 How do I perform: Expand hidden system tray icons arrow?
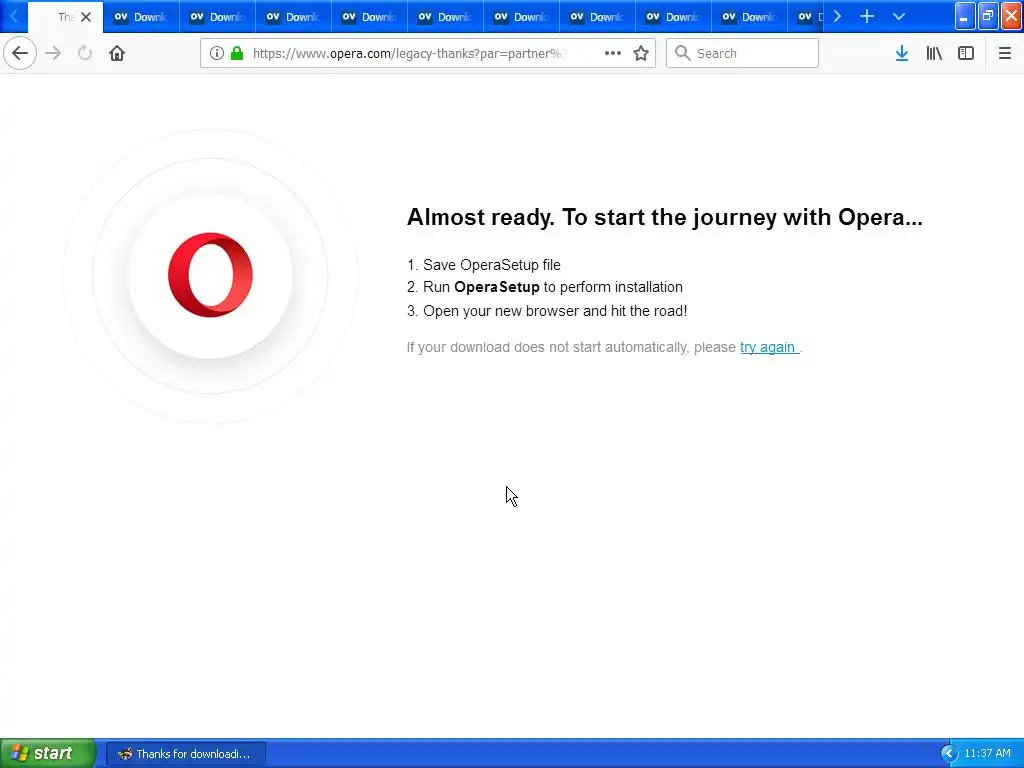(x=949, y=754)
